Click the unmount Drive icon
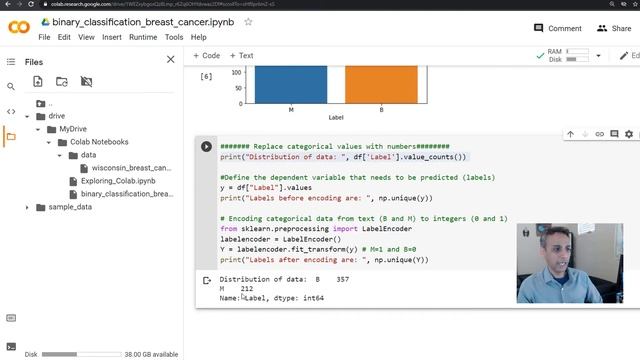Screen dimensions: 640x360 click(86, 82)
